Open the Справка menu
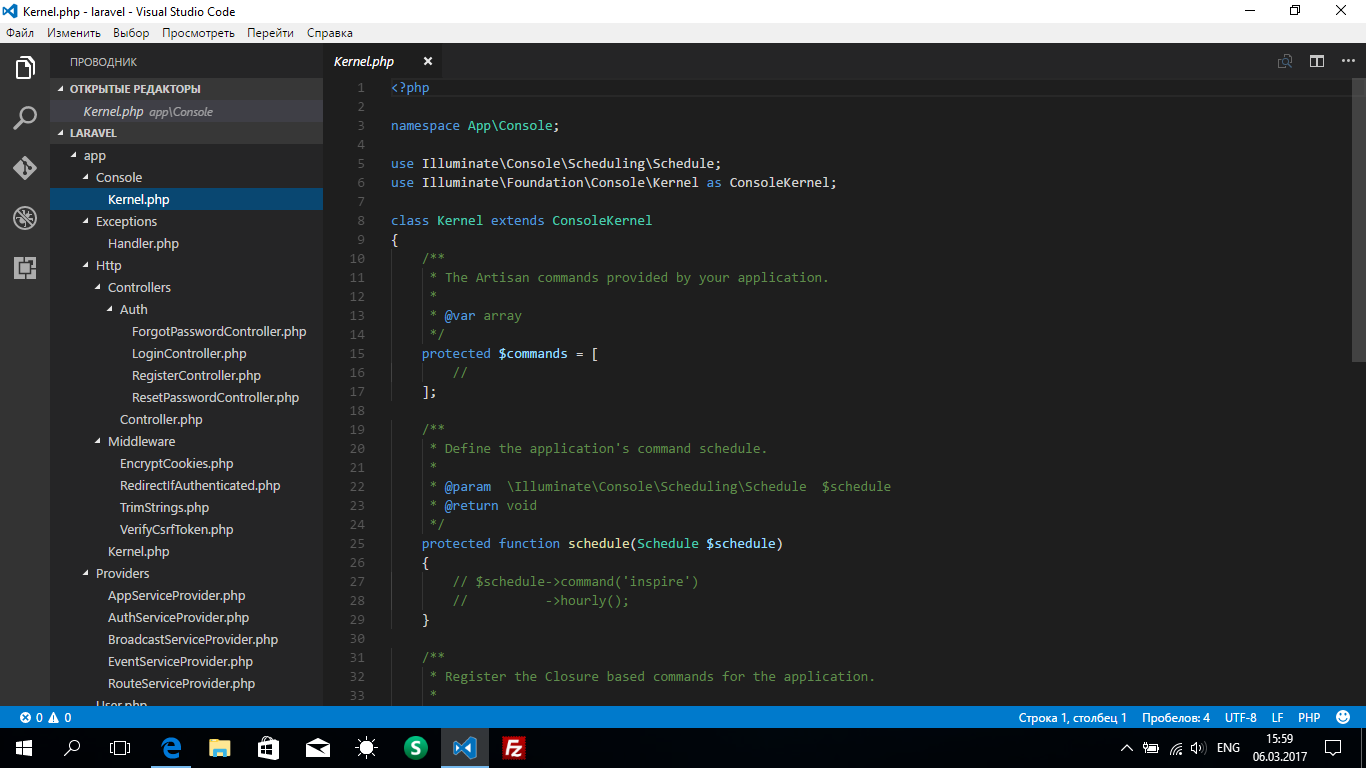 (x=330, y=33)
